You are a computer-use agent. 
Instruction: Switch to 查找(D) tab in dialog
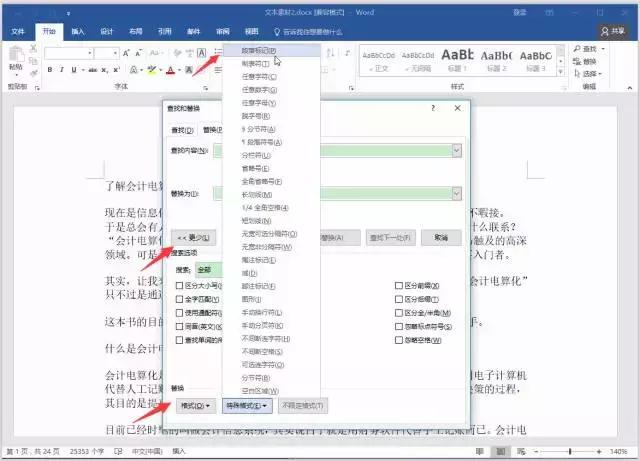coord(182,130)
